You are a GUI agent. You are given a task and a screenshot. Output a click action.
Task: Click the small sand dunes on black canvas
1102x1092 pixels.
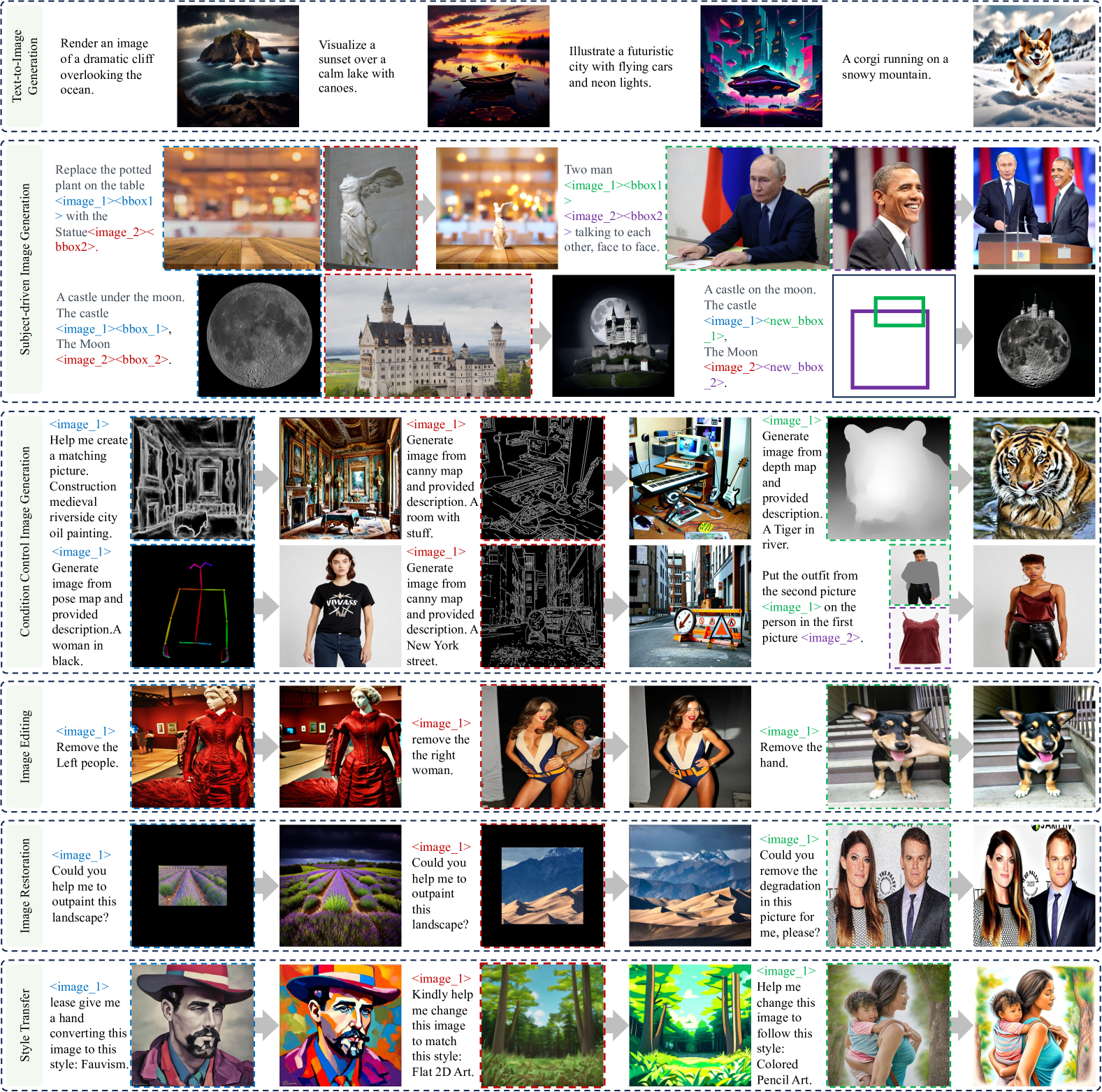click(542, 886)
